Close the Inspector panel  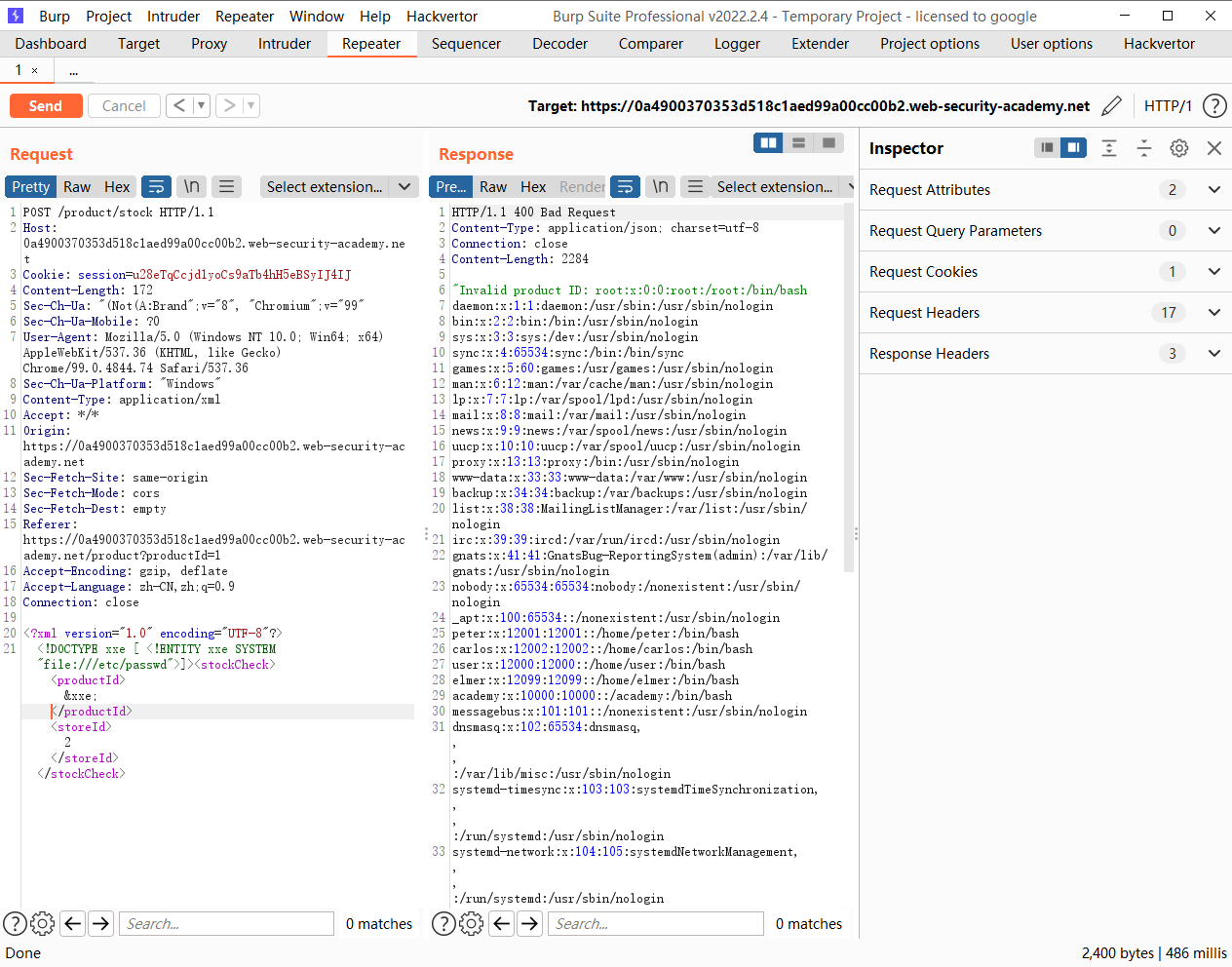click(x=1214, y=147)
